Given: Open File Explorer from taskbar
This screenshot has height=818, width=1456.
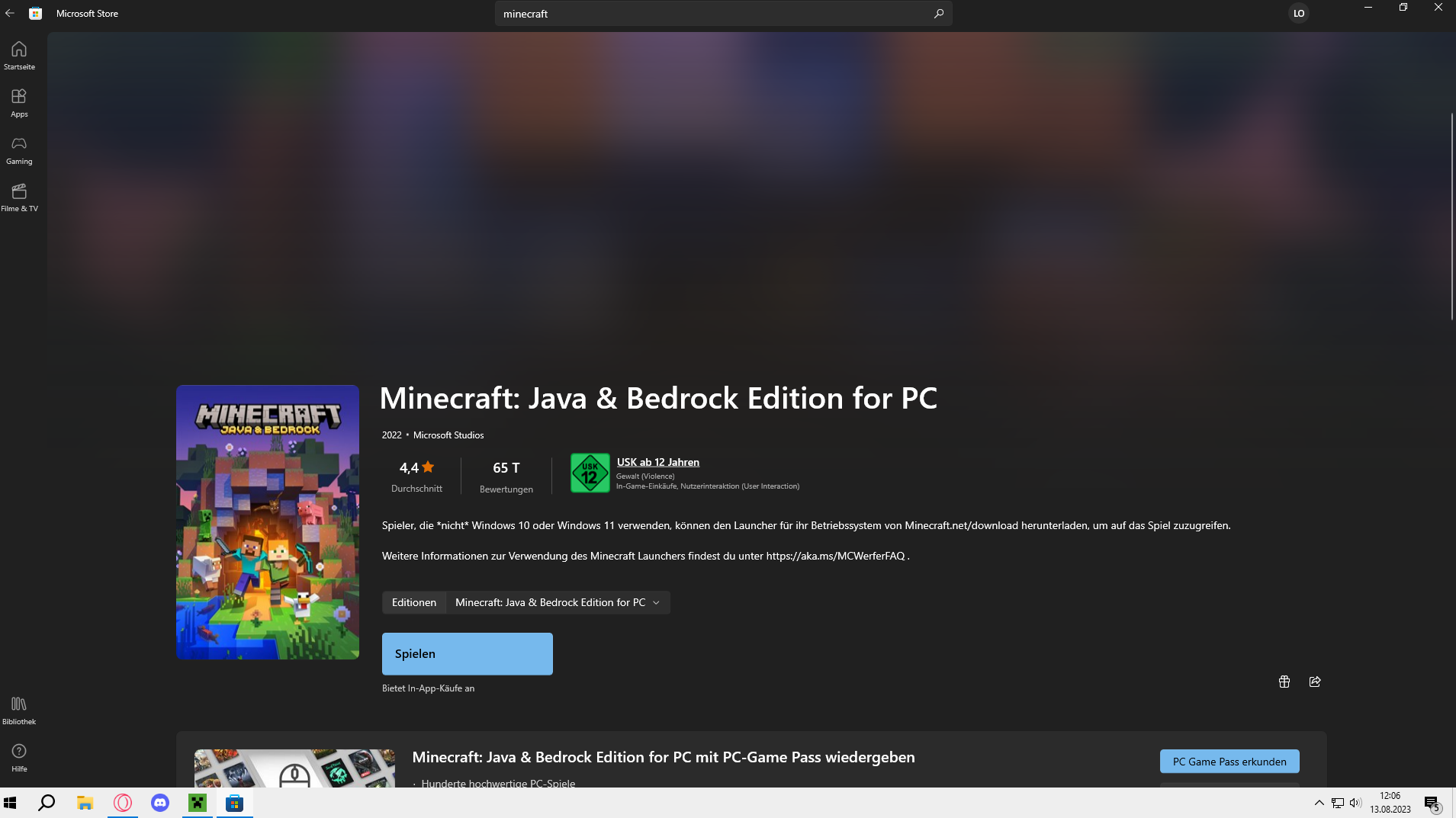Looking at the screenshot, I should point(85,803).
